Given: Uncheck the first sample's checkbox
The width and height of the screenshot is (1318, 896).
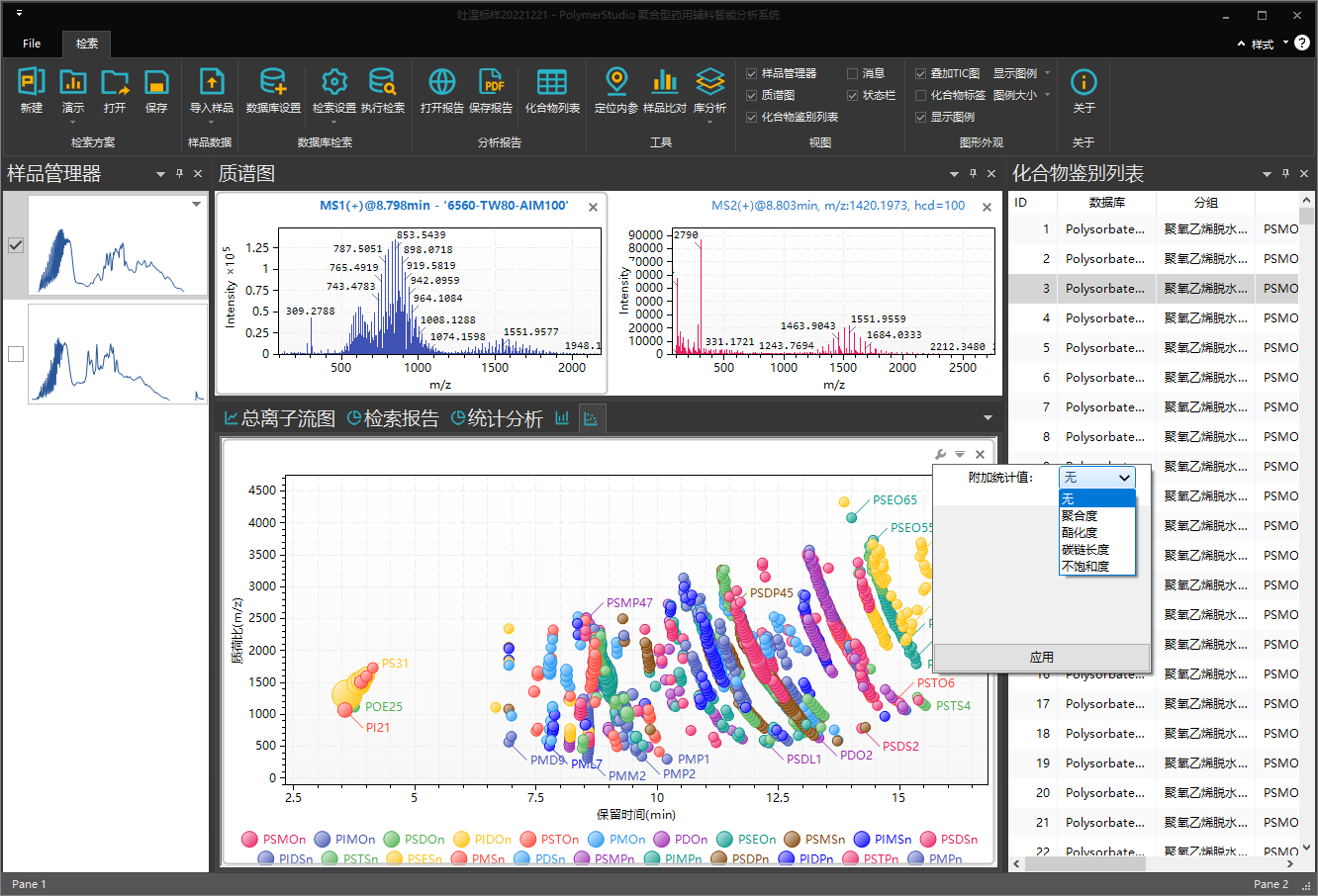Looking at the screenshot, I should (16, 245).
